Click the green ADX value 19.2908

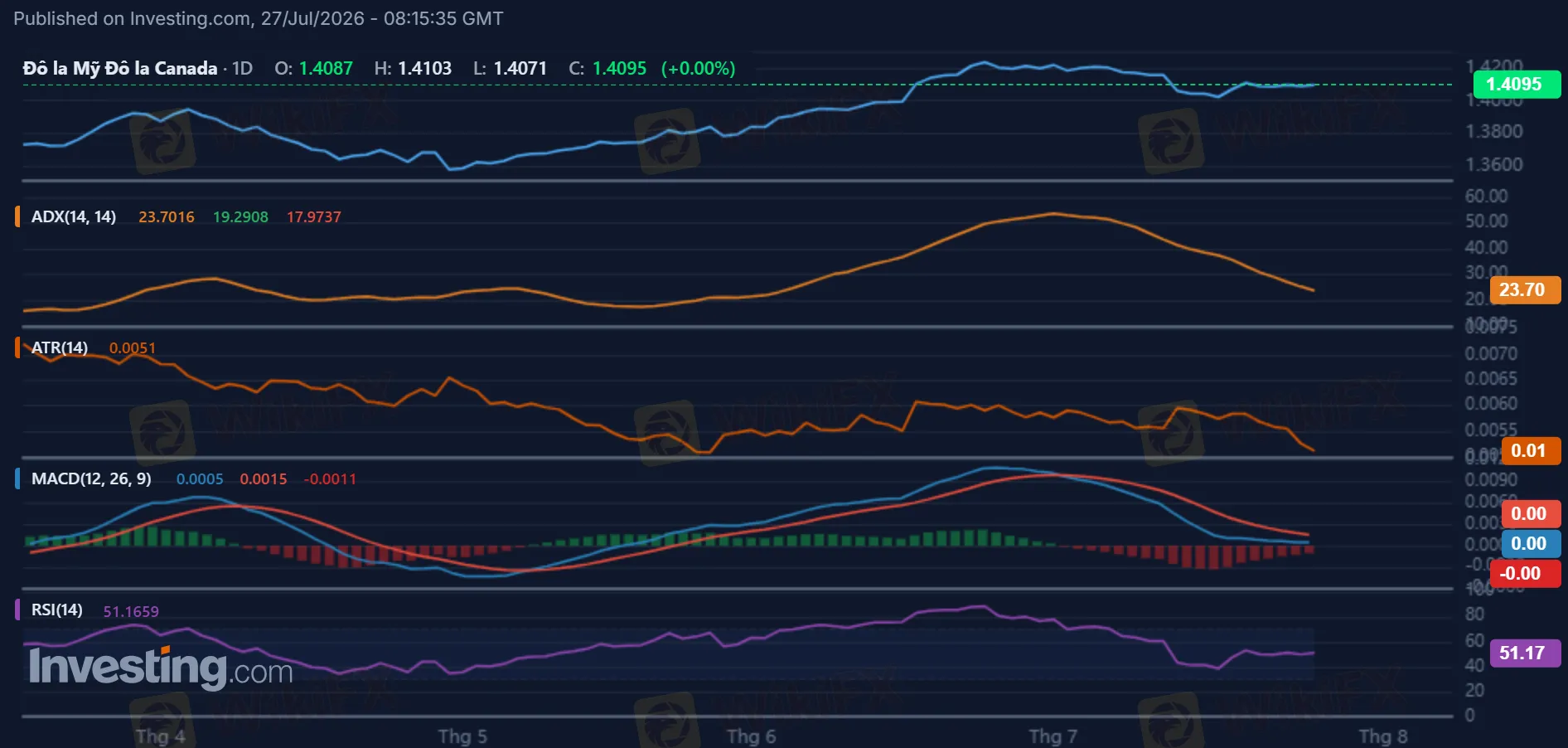pos(240,216)
